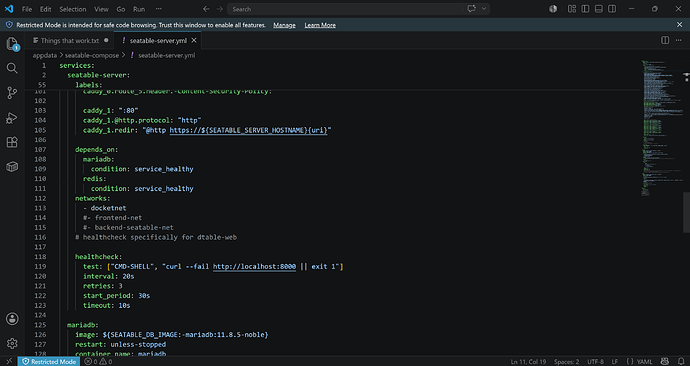Click the Restricted Mode status bar button

point(49,362)
